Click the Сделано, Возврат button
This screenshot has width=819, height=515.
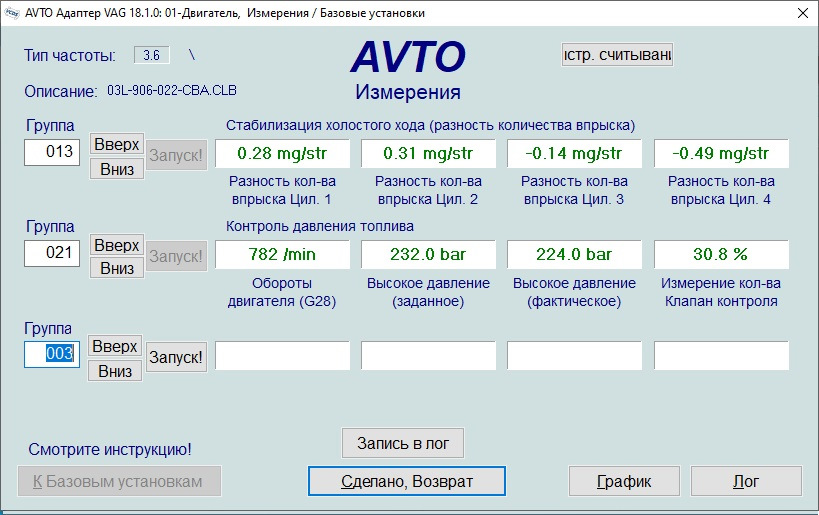(407, 481)
